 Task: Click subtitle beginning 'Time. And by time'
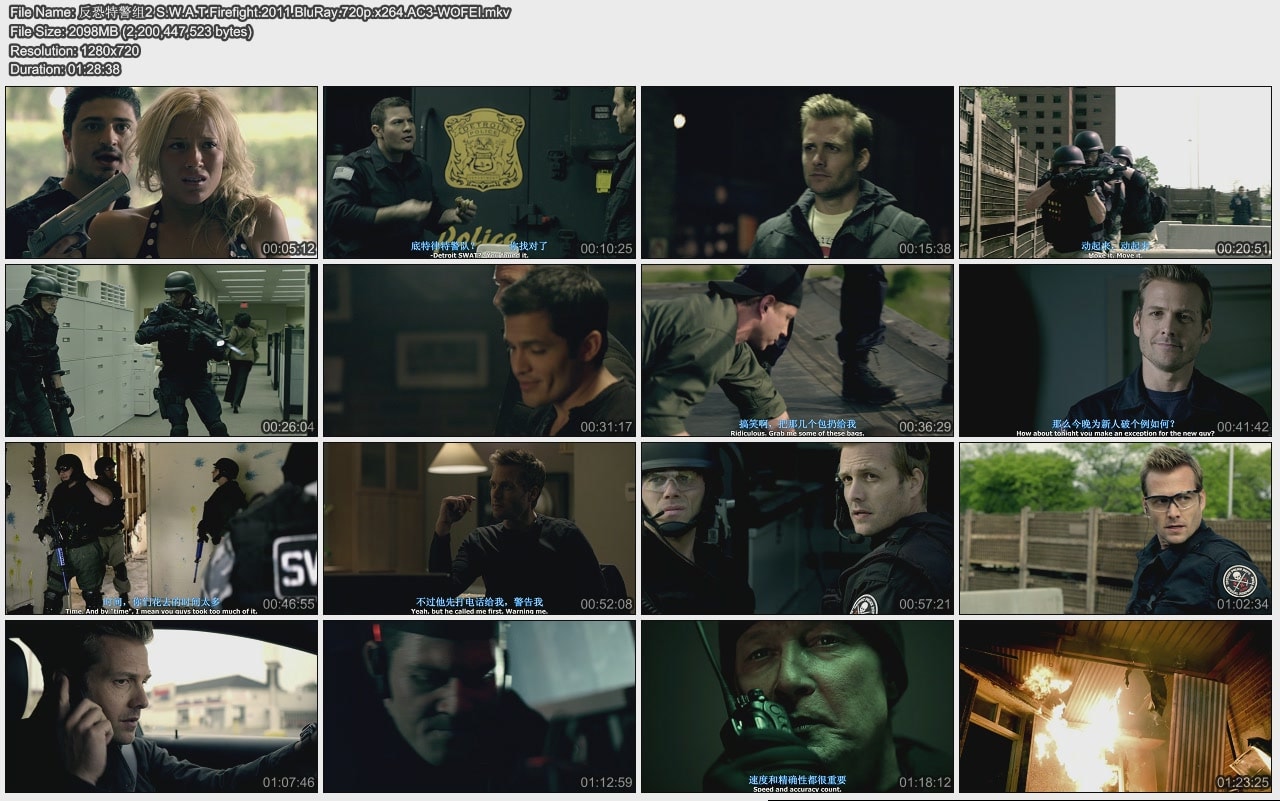pyautogui.click(x=161, y=611)
